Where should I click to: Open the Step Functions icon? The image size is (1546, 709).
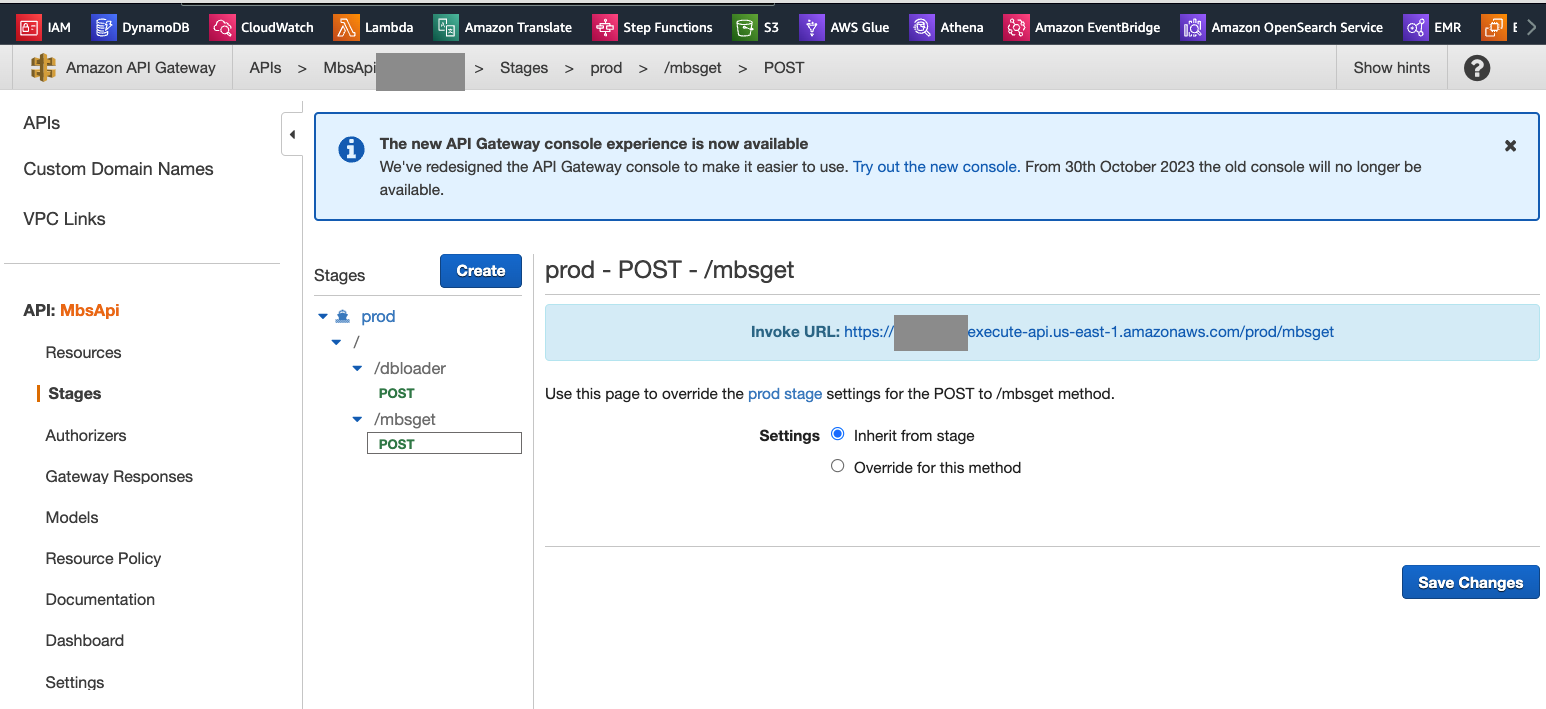tap(605, 27)
